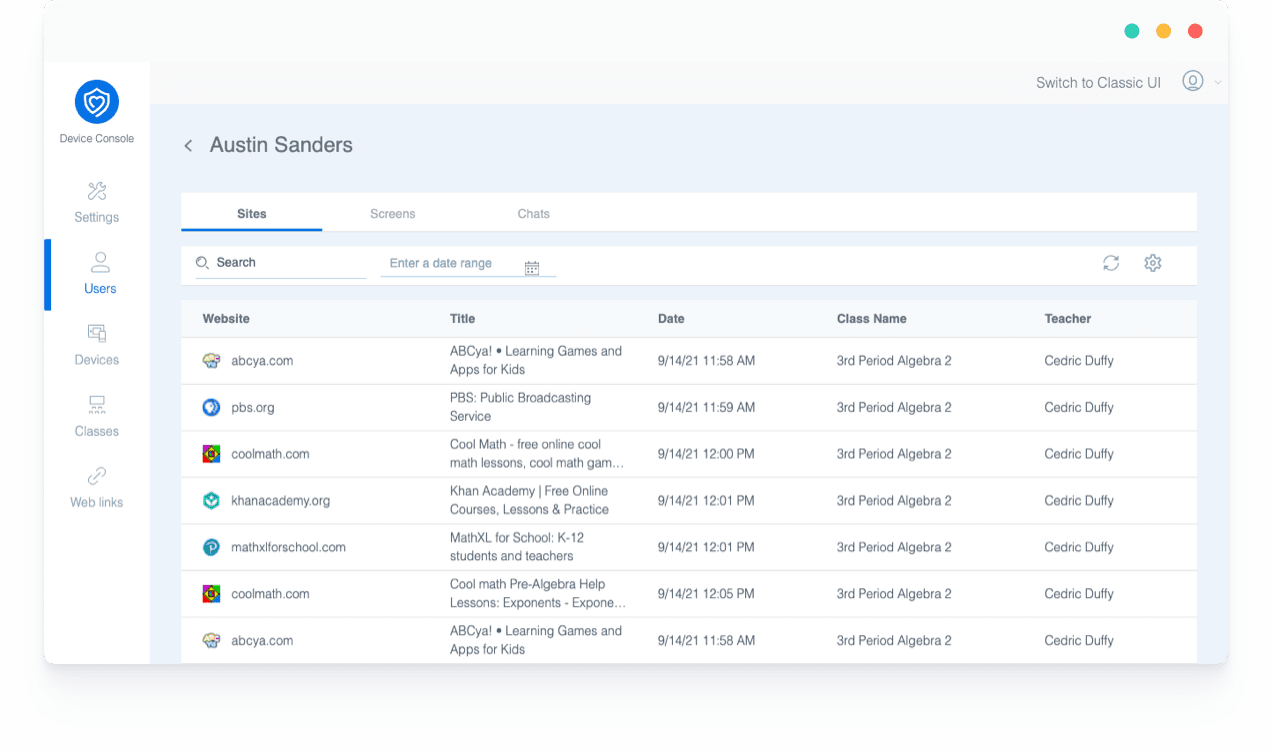Switch to the Screens tab
This screenshot has height=752, width=1272.
(x=393, y=214)
